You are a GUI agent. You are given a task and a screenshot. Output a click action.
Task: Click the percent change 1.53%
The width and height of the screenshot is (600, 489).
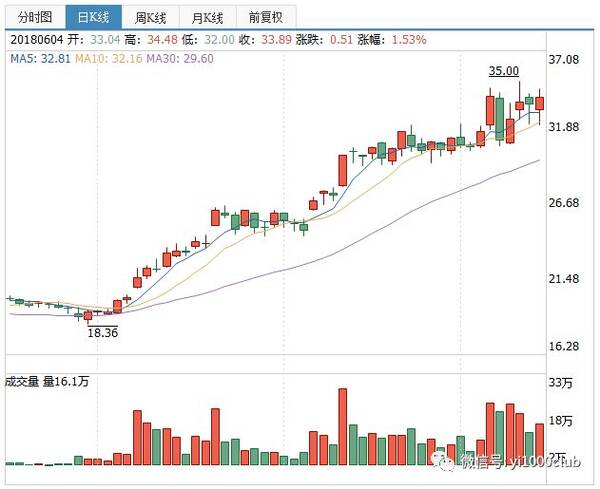pos(409,39)
